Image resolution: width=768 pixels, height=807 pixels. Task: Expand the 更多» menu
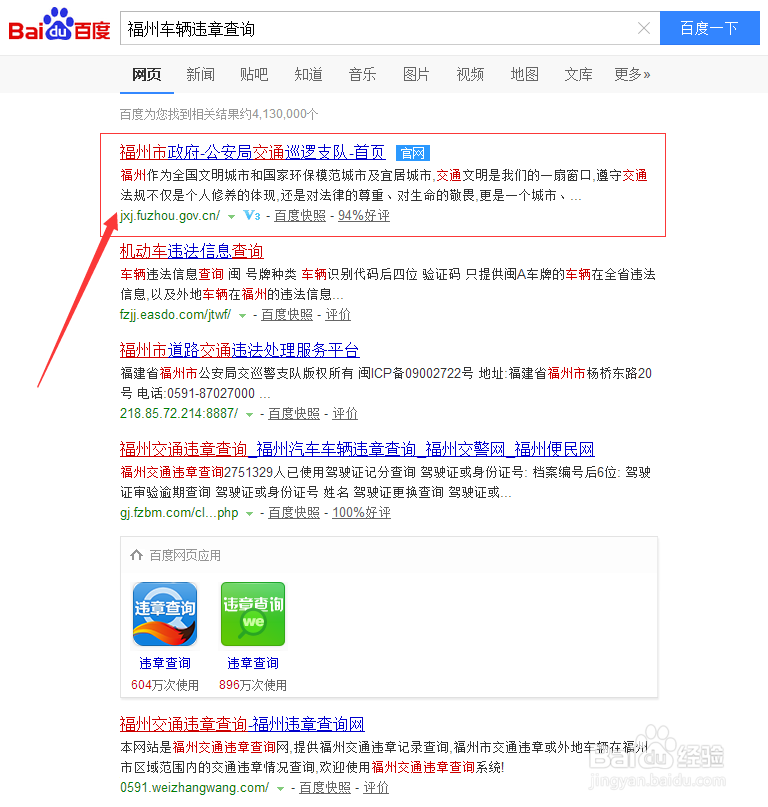[x=633, y=75]
